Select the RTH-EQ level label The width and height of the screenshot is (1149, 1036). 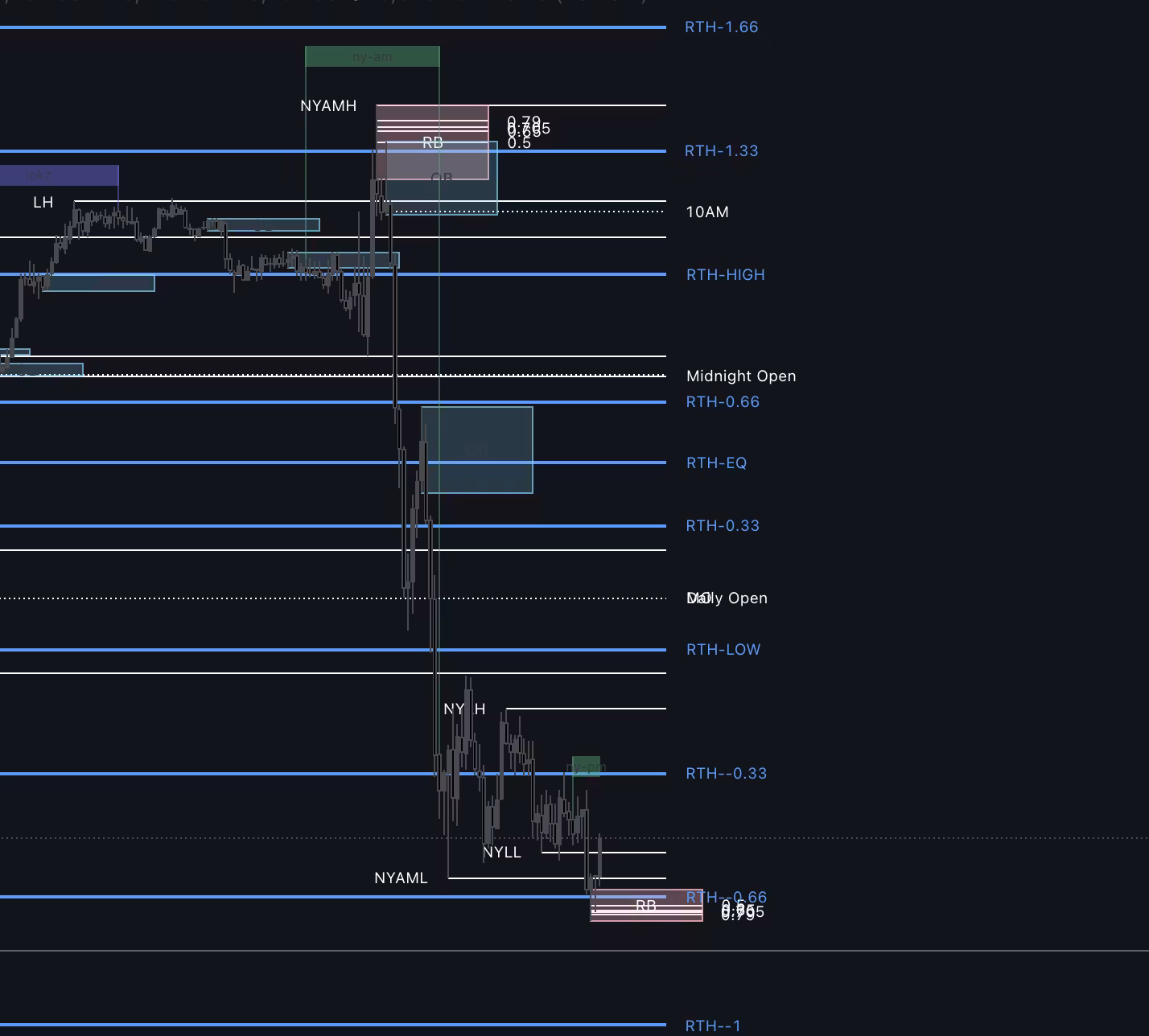click(x=716, y=463)
